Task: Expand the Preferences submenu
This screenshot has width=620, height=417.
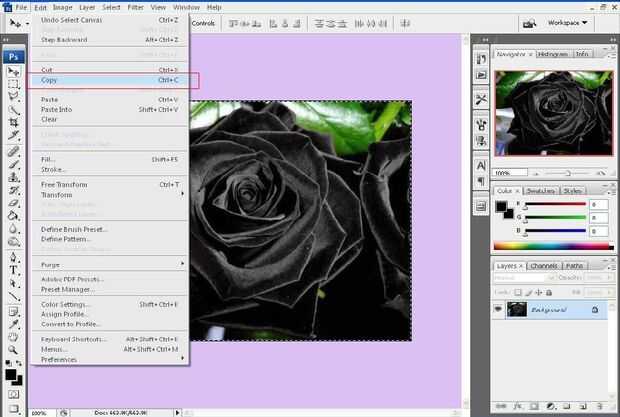Action: pos(110,359)
